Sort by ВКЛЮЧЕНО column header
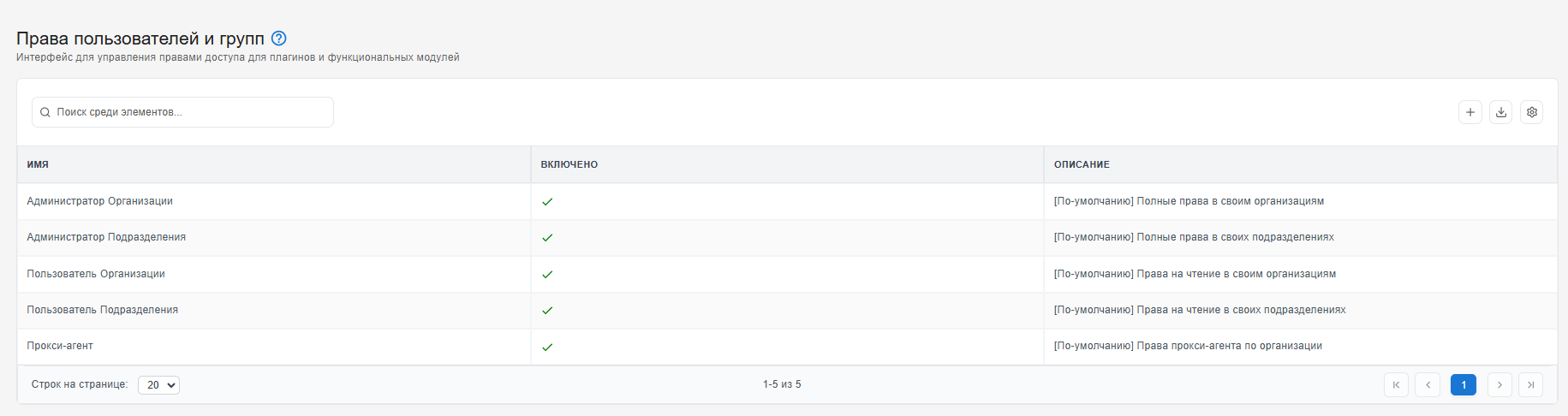This screenshot has width=1568, height=416. [x=569, y=164]
